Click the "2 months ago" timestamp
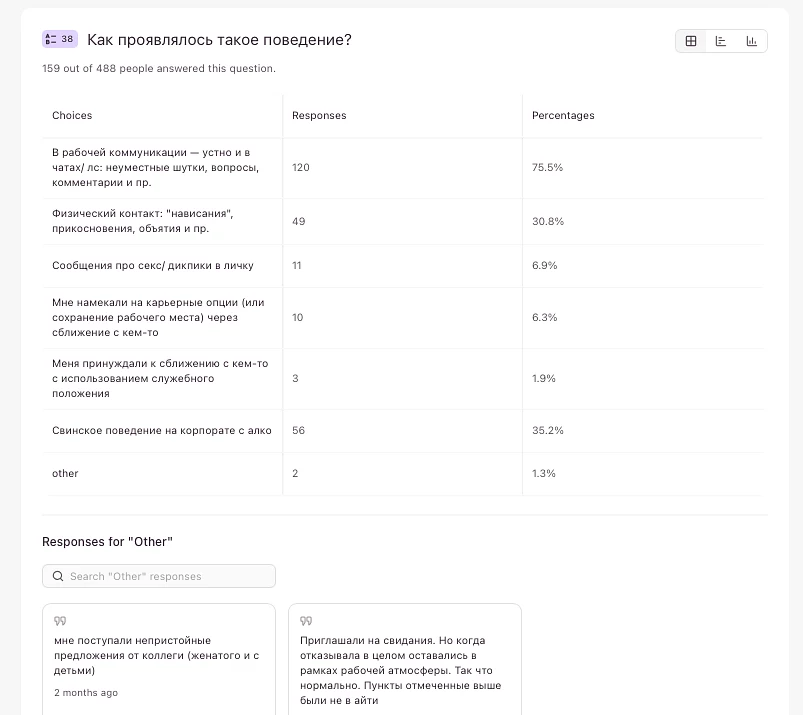Viewport: 803px width, 715px height. pos(86,693)
